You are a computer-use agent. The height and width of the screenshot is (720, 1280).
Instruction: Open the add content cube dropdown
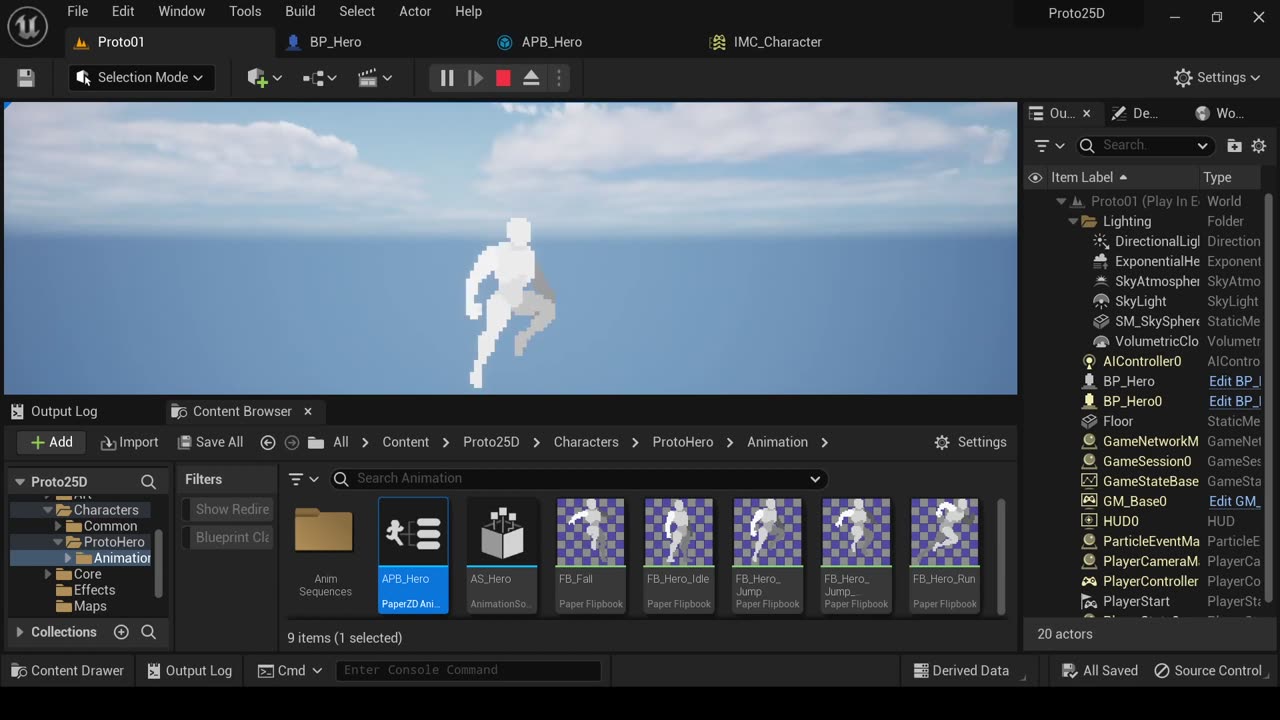264,78
